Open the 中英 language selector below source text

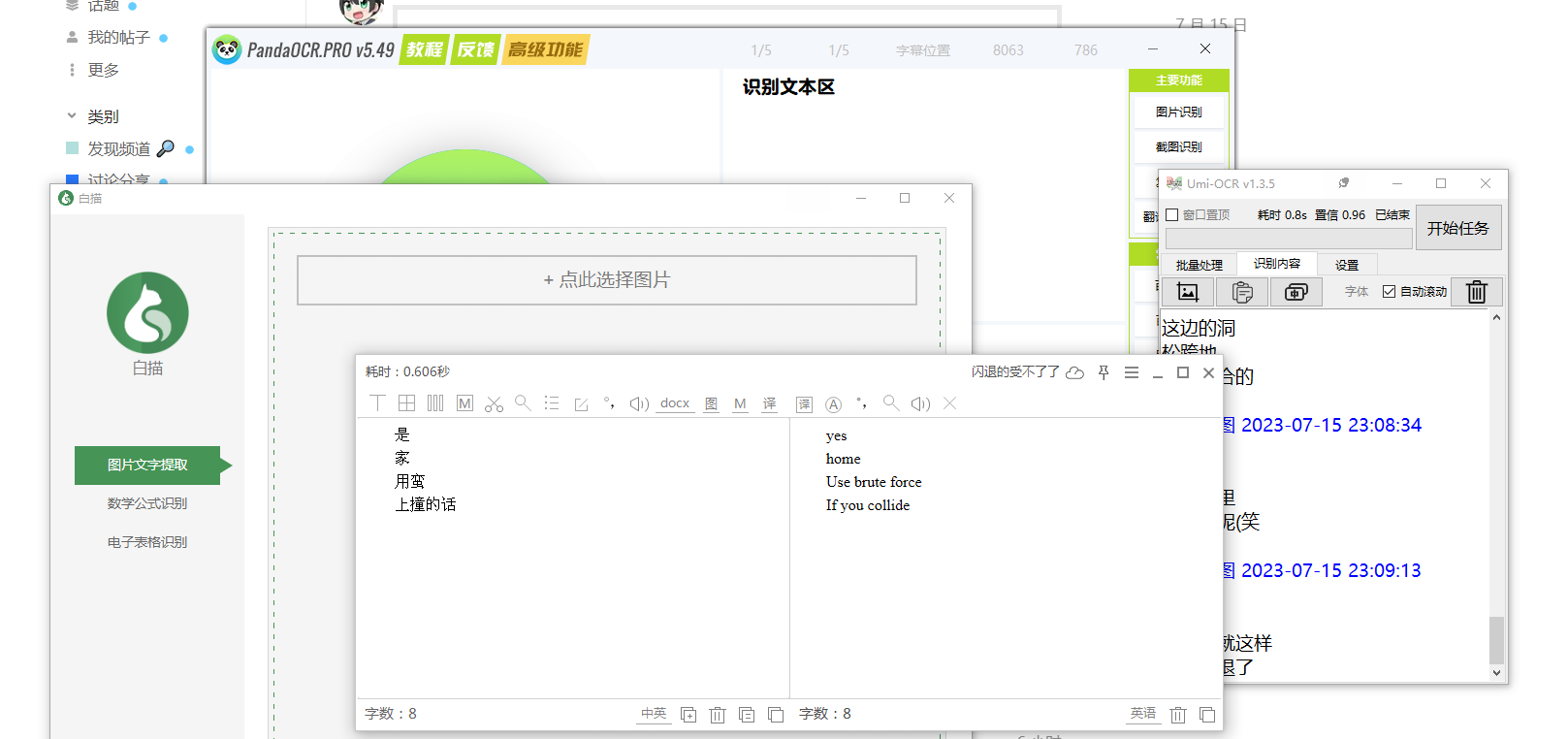654,714
